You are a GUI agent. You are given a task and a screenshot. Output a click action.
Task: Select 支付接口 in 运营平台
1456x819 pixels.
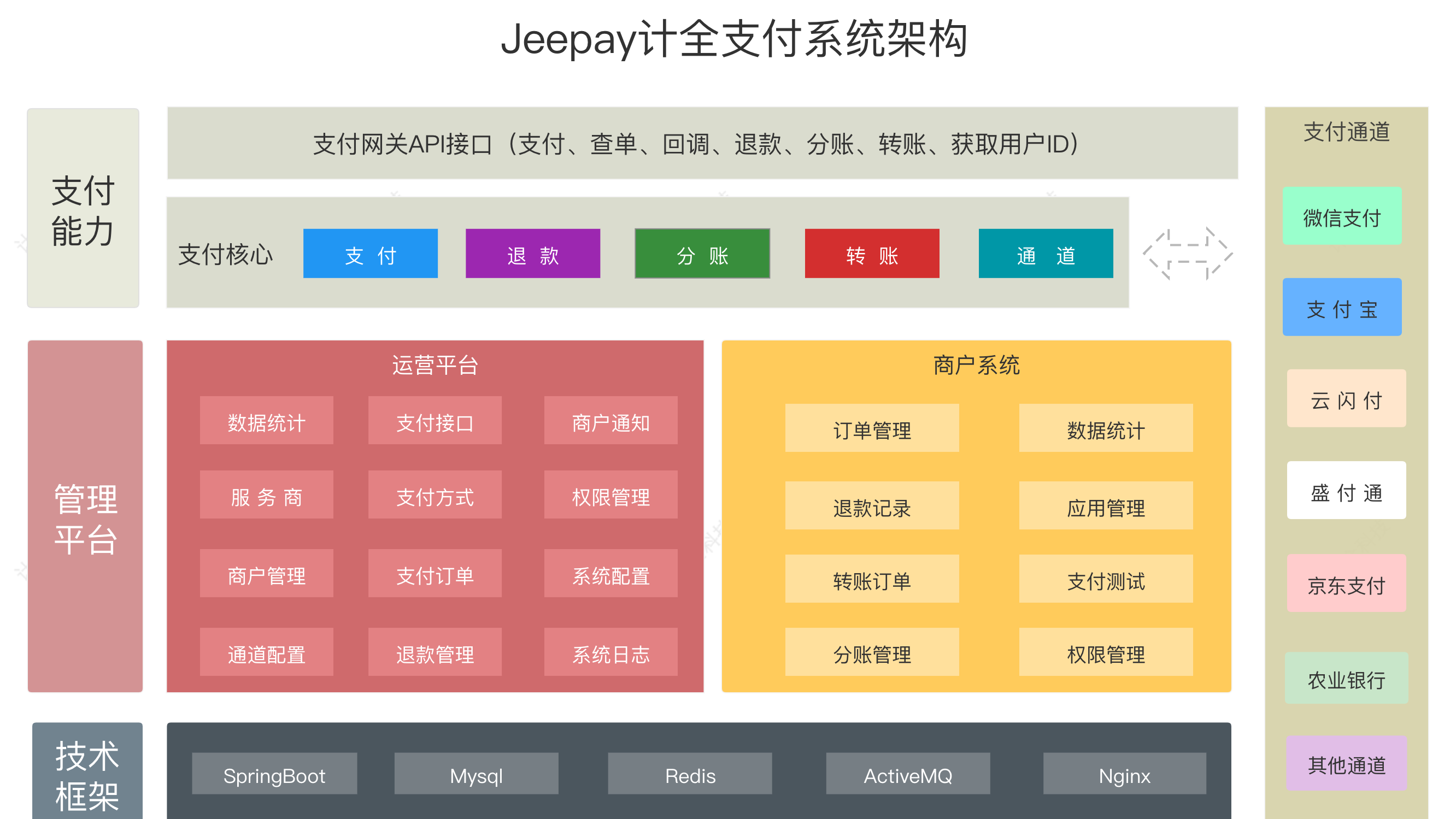click(x=435, y=421)
